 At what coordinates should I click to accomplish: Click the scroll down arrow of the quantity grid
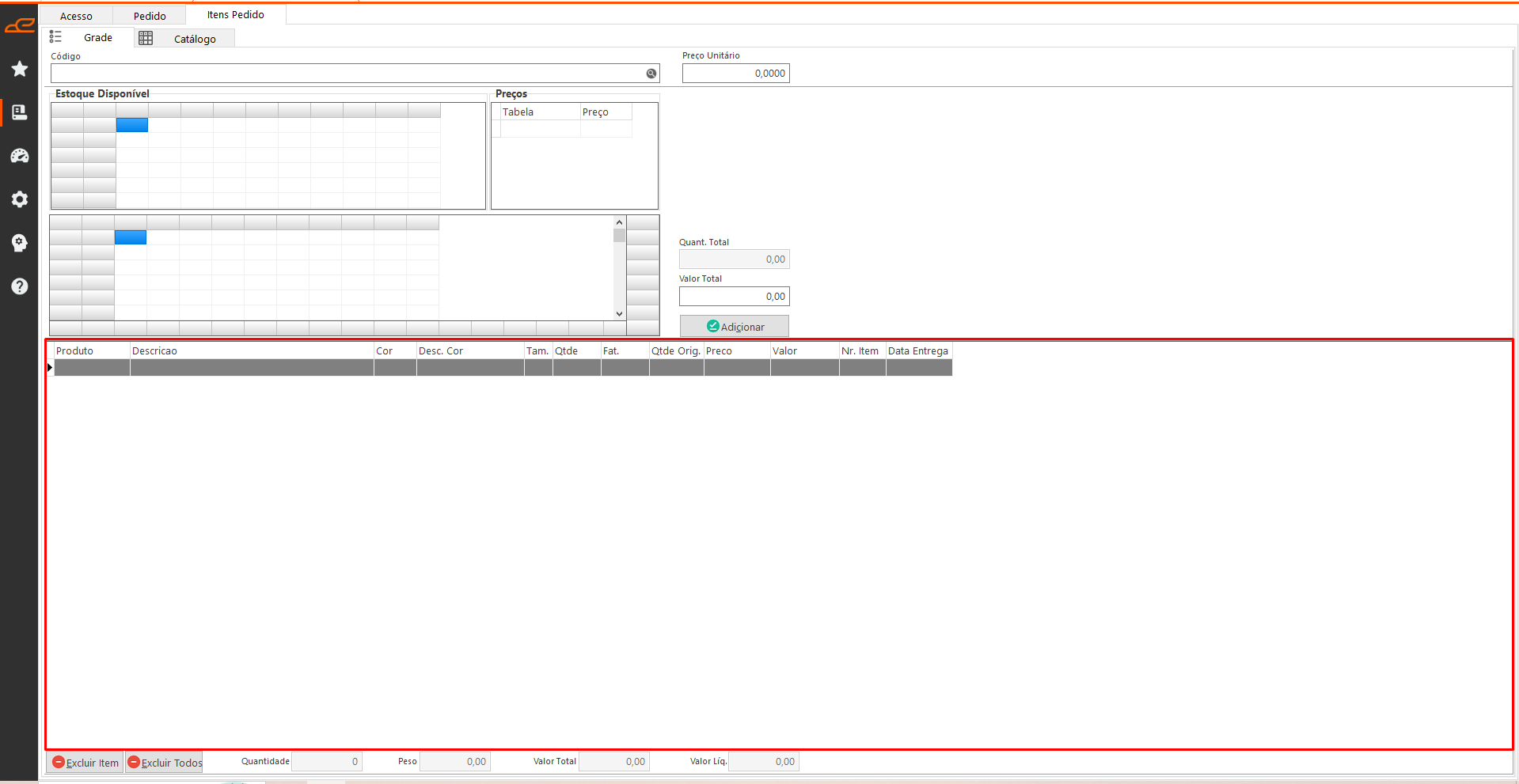pyautogui.click(x=619, y=314)
